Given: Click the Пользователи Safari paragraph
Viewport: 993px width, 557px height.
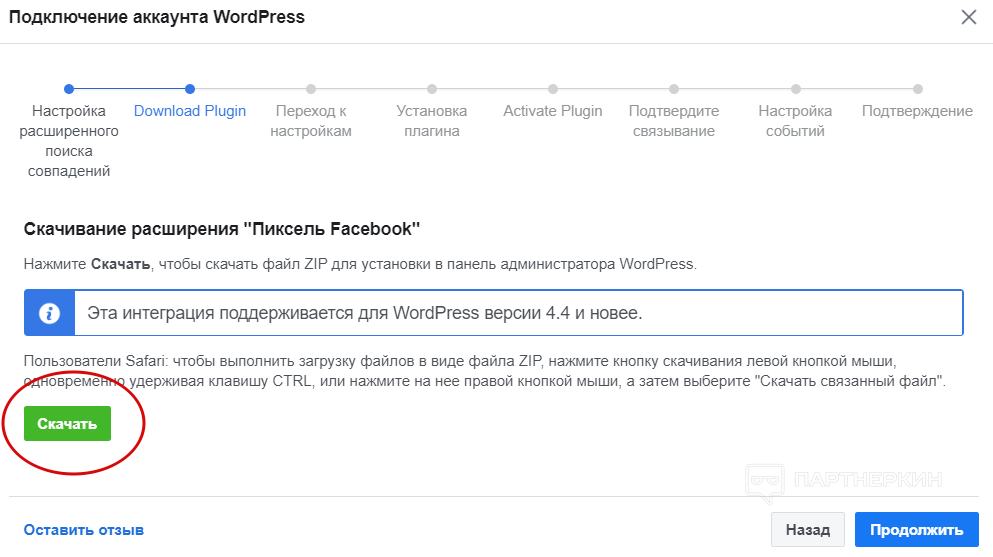Looking at the screenshot, I should point(484,371).
